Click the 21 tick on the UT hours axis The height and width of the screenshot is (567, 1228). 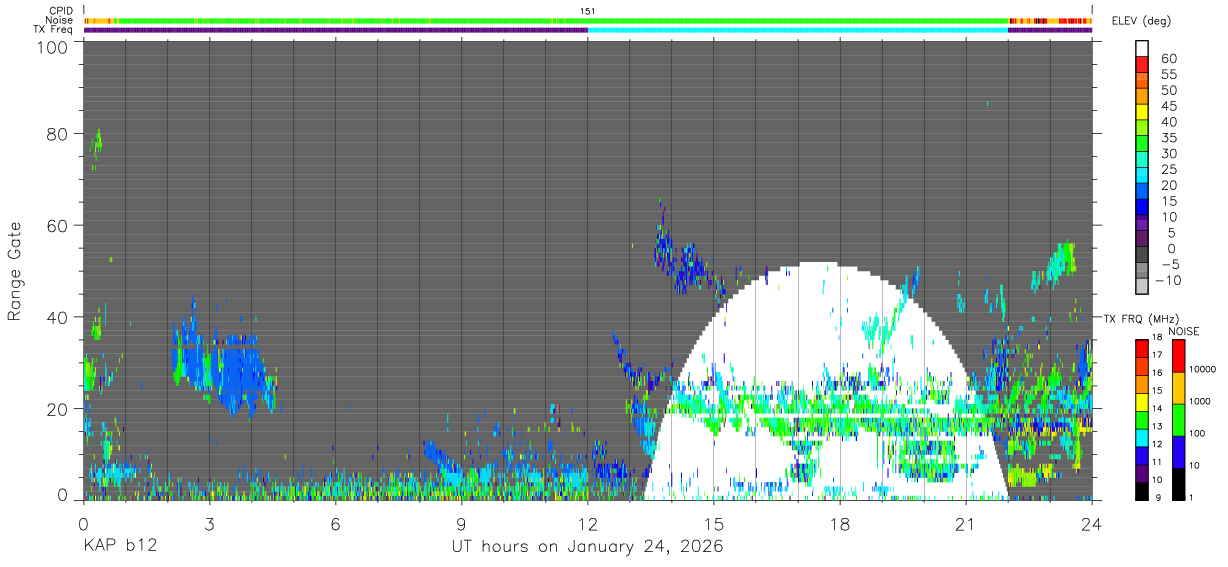click(966, 524)
